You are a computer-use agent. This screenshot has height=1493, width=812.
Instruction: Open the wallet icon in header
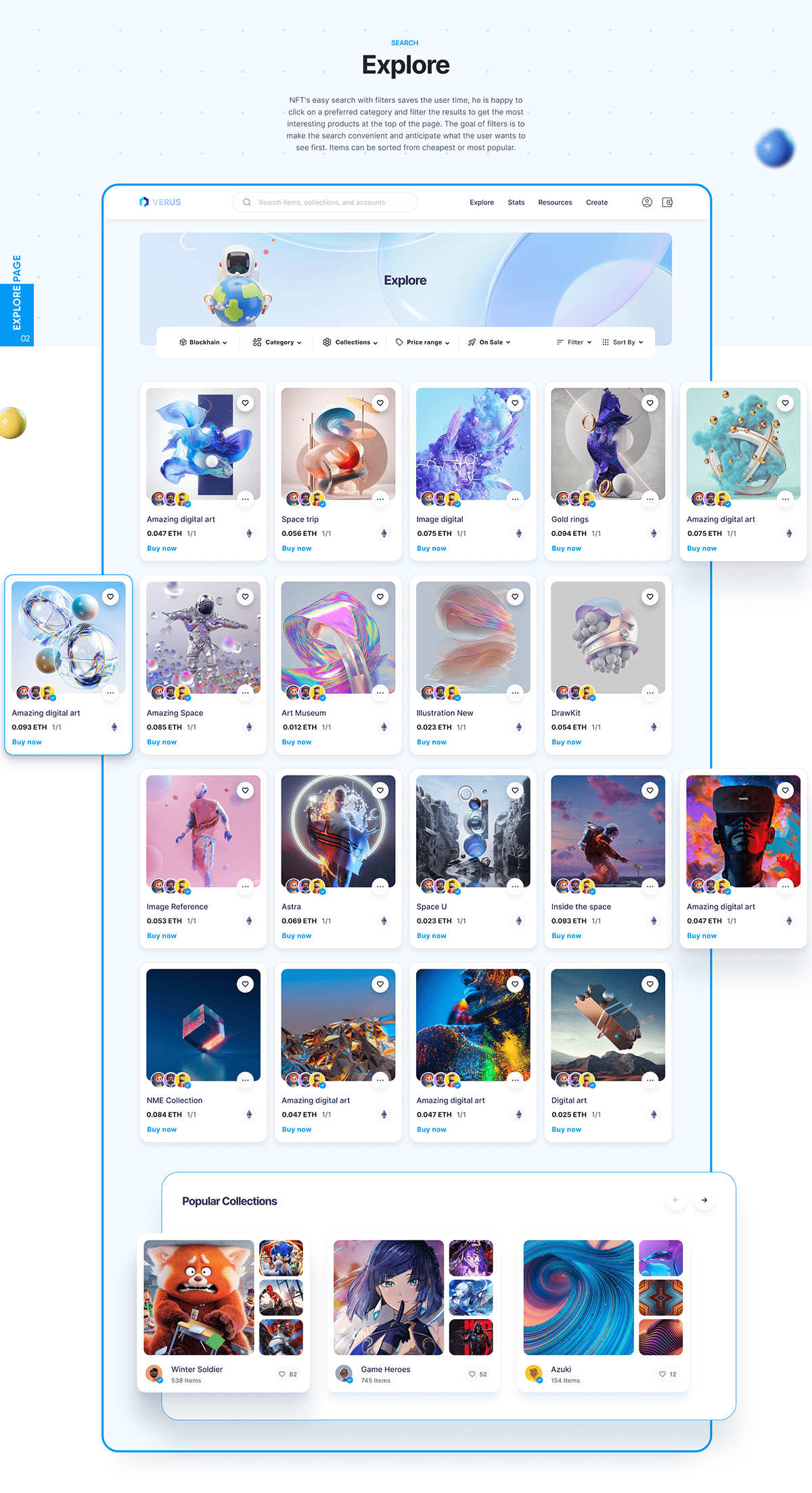tap(667, 202)
